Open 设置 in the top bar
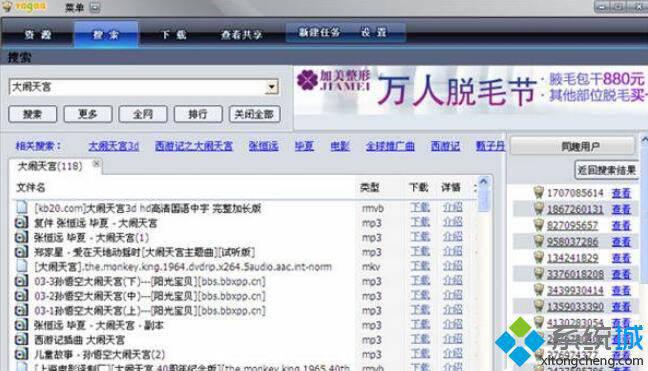 point(374,32)
